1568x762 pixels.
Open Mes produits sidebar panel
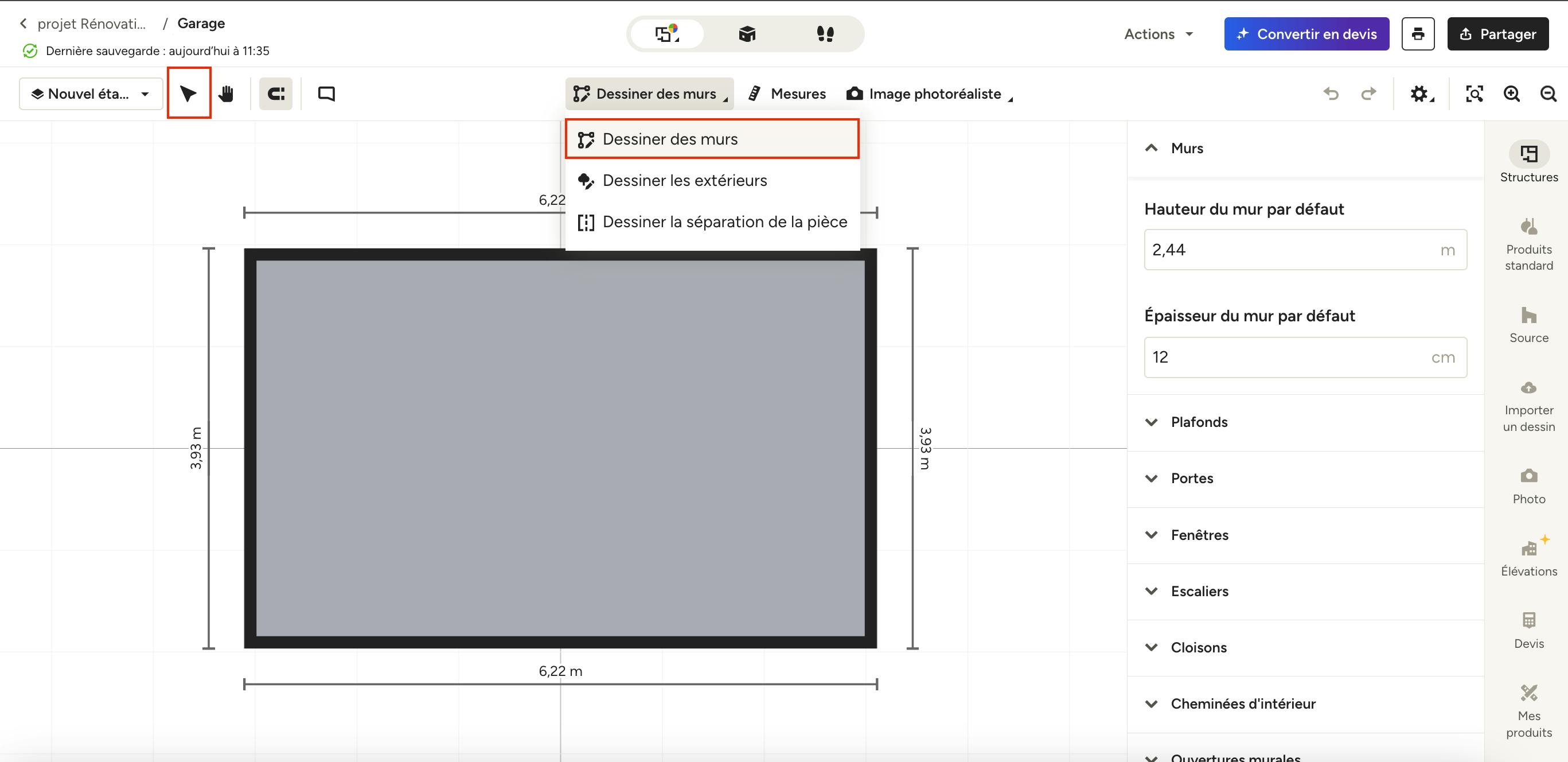[x=1528, y=712]
